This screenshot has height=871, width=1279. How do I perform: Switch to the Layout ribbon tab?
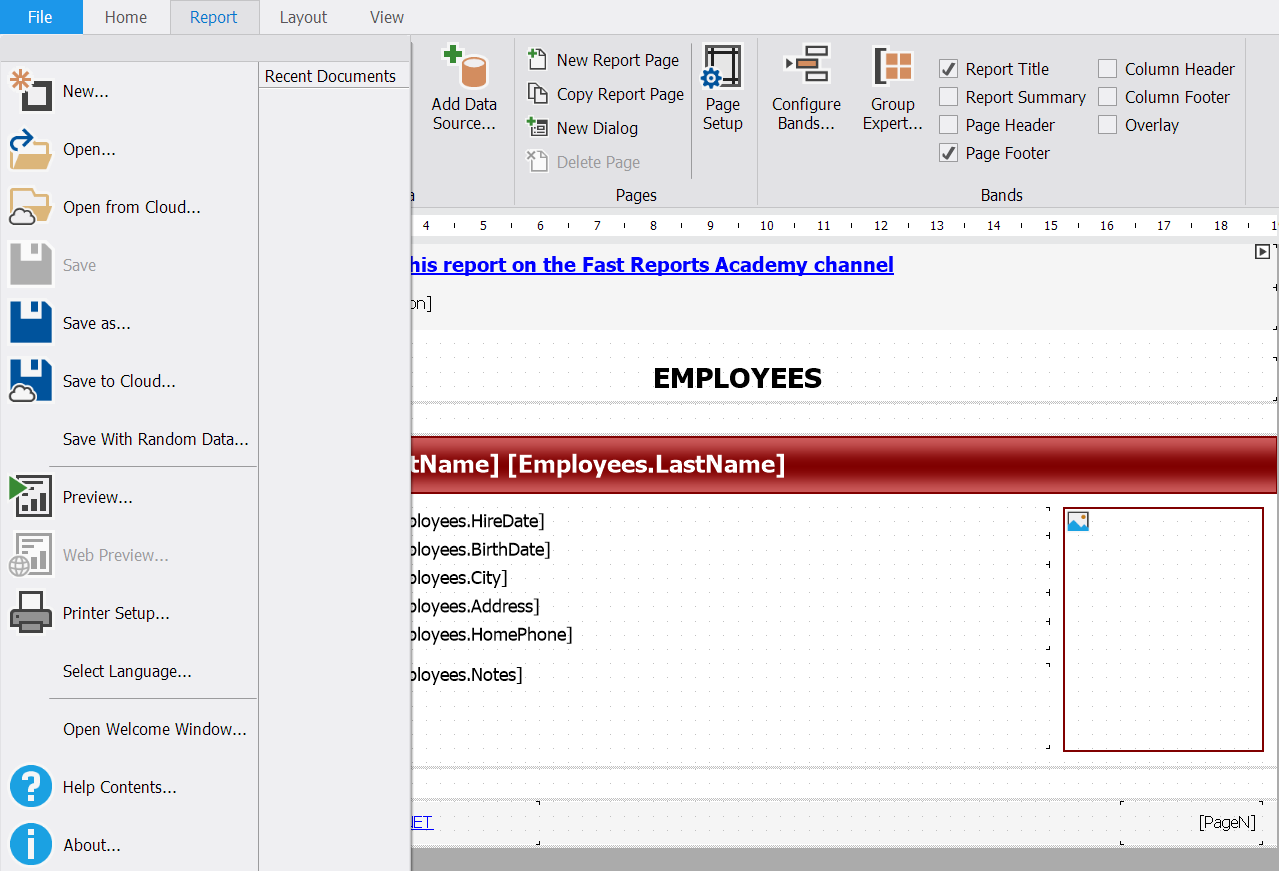pos(303,17)
